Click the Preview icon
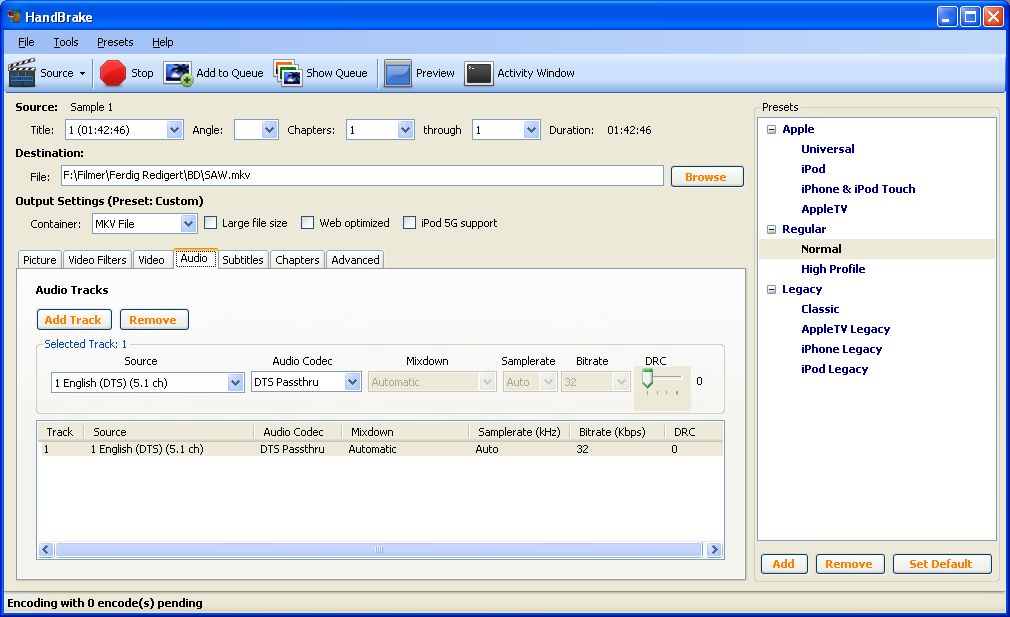Viewport: 1010px width, 617px height. (397, 73)
